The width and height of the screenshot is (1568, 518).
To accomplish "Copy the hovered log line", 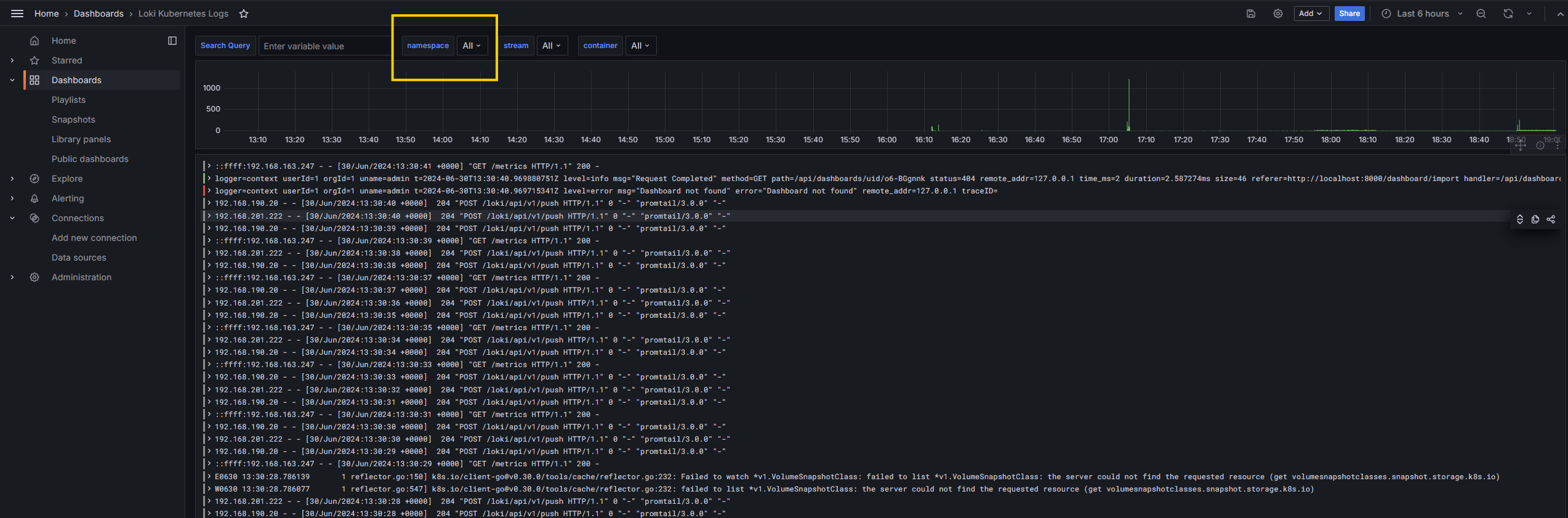I will click(x=1535, y=219).
